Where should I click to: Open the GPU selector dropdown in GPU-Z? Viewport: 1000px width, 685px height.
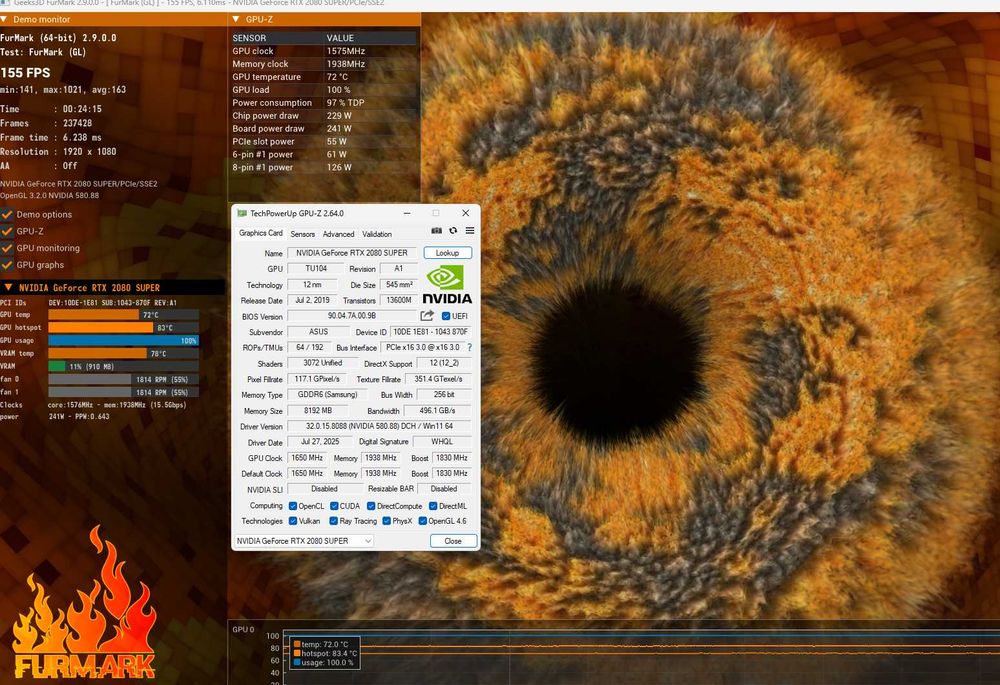[304, 541]
